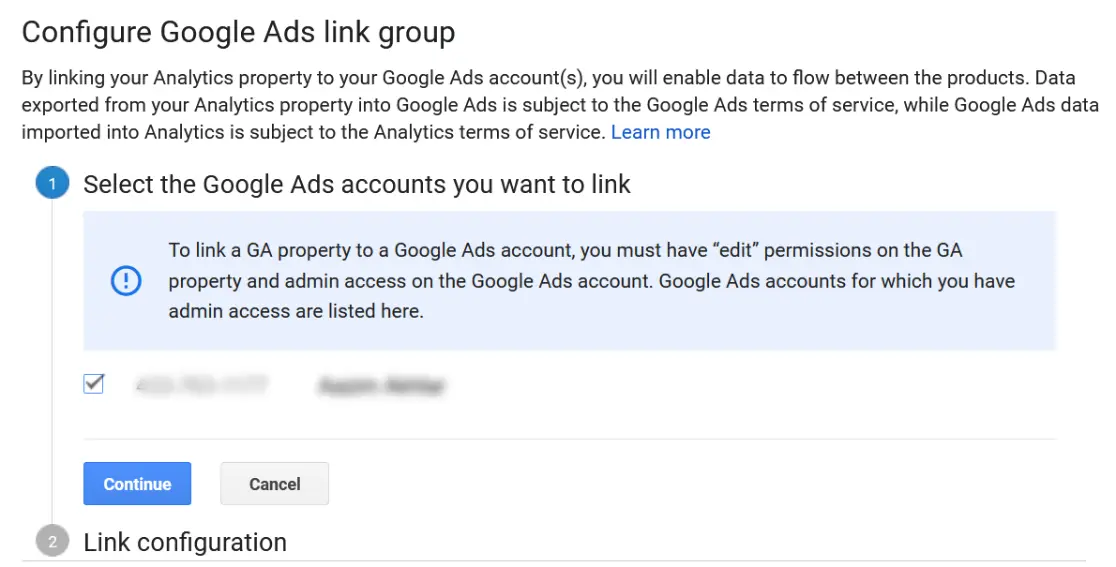1116x567 pixels.
Task: Click the blue step 1 number circle
Action: (x=52, y=184)
